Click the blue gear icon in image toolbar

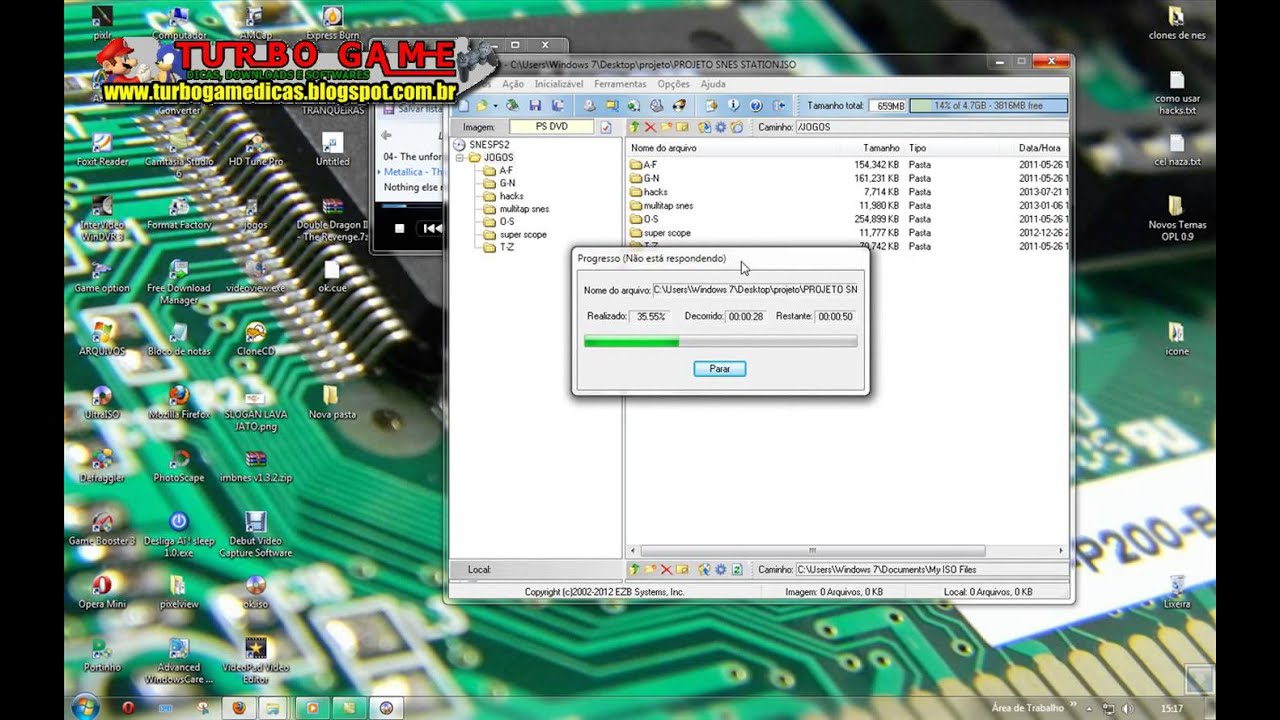(x=720, y=127)
